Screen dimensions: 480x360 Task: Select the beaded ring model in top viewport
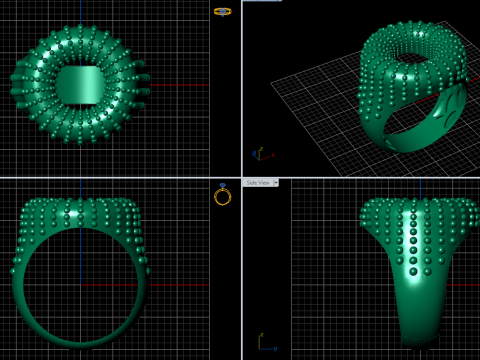point(80,85)
